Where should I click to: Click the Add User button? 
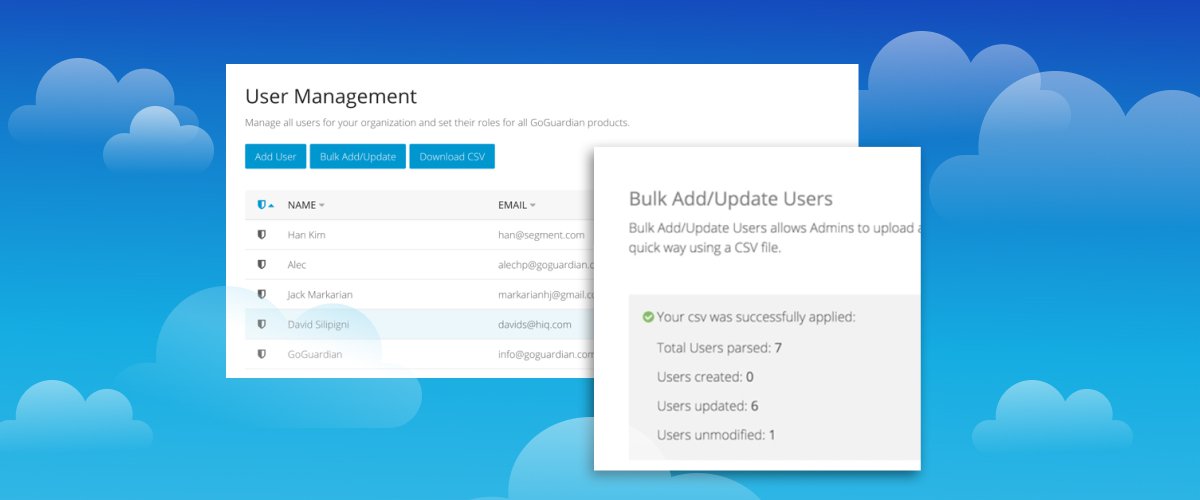(275, 157)
